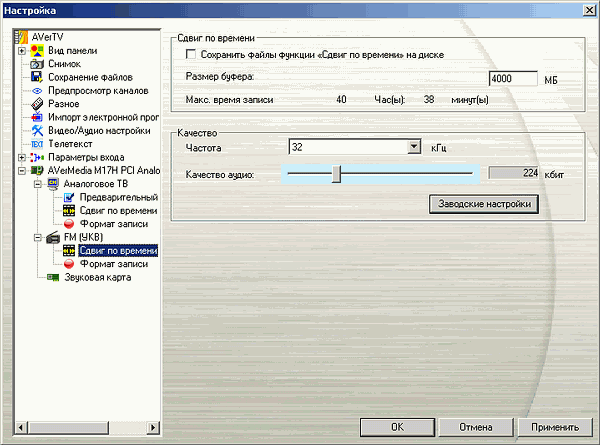Click the Снимок camera icon
Viewport: 600px width, 445px height.
pyautogui.click(x=37, y=64)
